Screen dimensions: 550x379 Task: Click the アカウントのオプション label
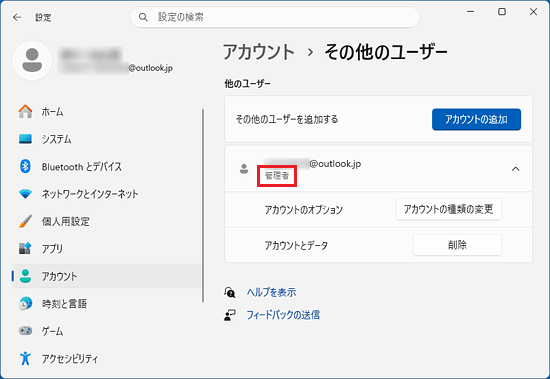coord(303,210)
